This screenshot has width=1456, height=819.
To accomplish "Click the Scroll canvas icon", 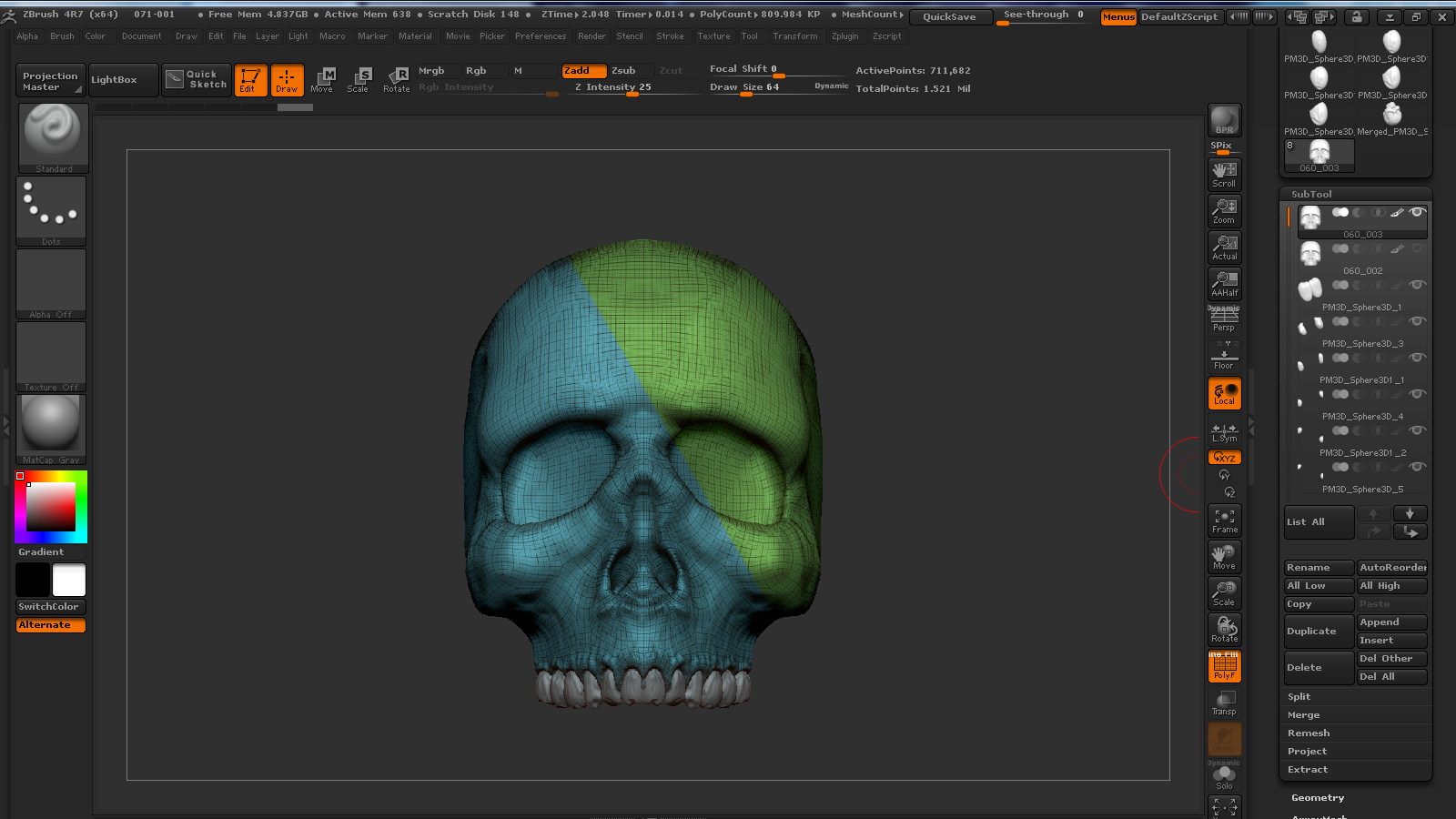I will point(1225,174).
